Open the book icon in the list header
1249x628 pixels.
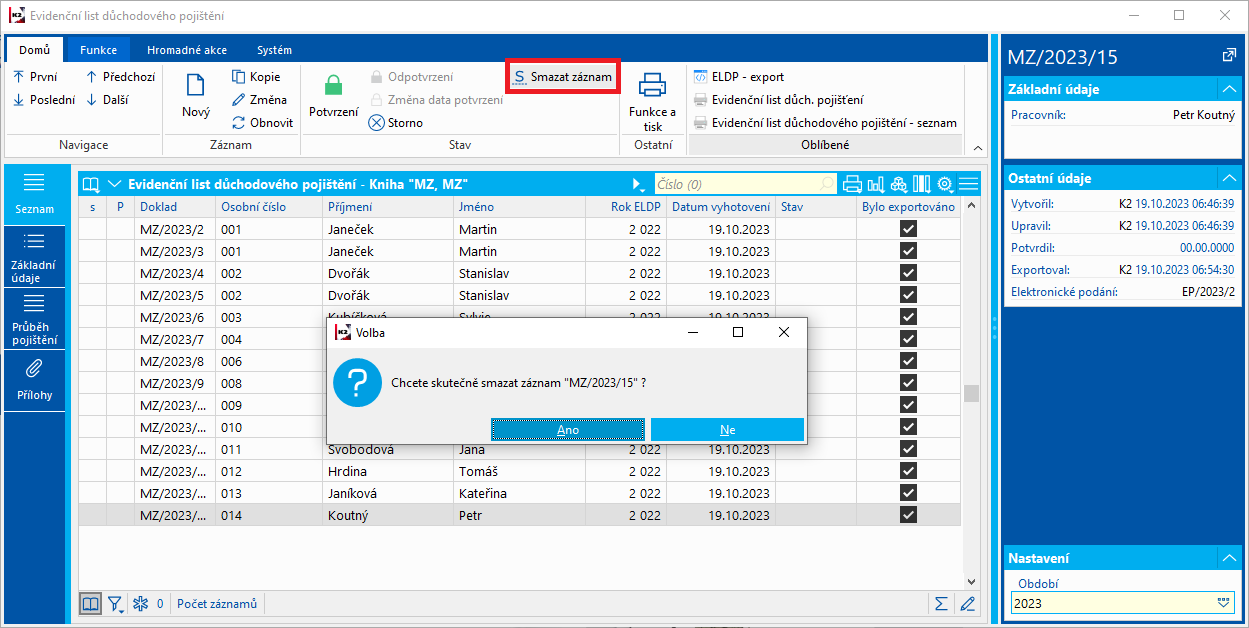[91, 184]
